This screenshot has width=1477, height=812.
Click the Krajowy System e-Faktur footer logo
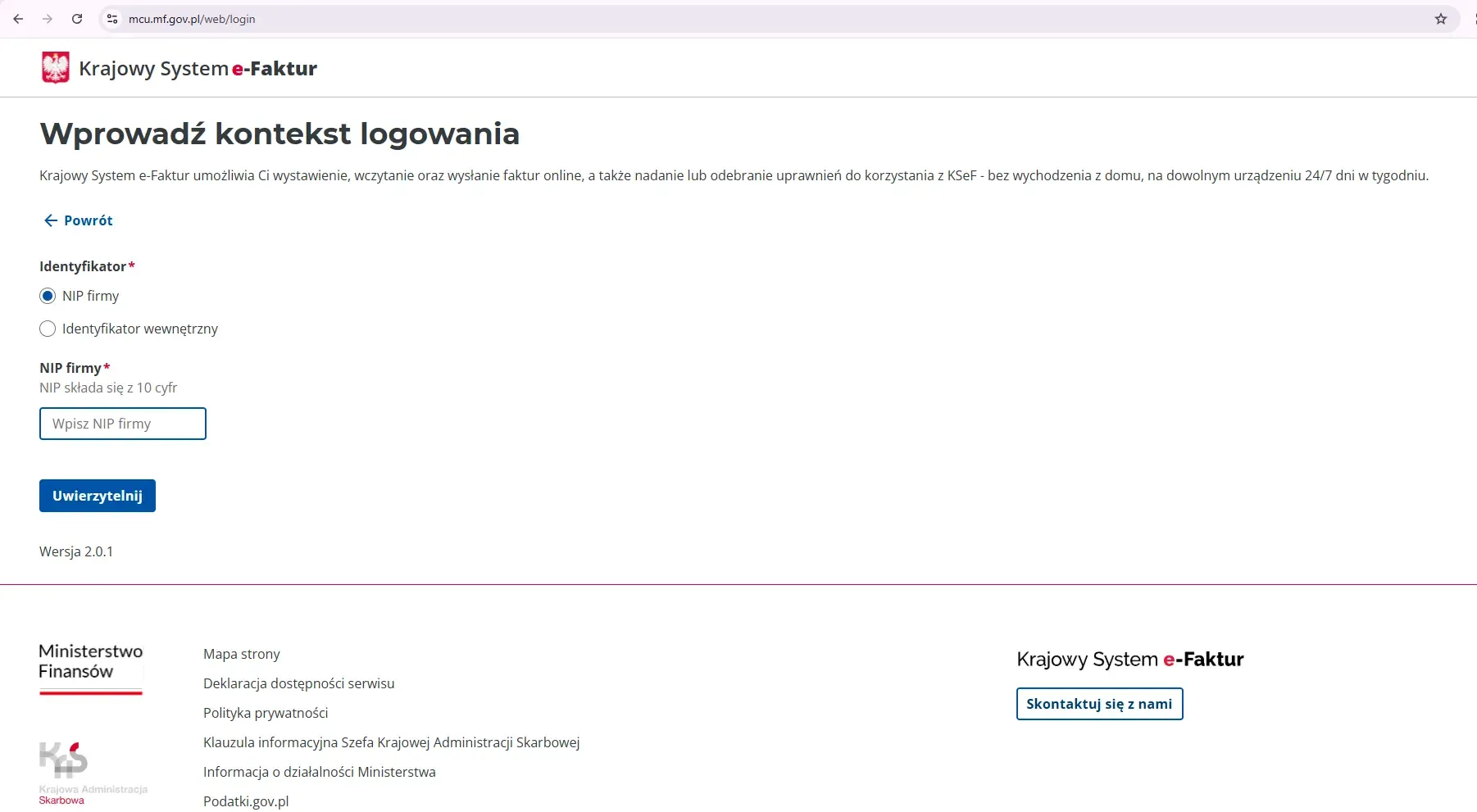pyautogui.click(x=1130, y=660)
